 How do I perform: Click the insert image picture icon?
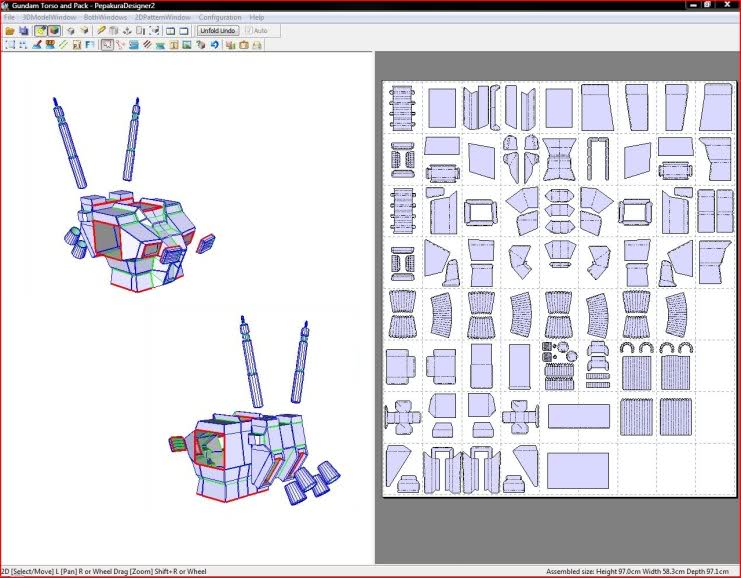187,45
